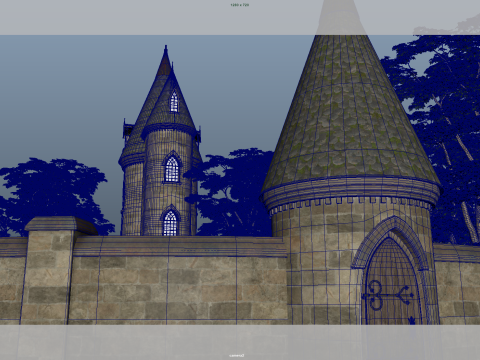Click the 1280 x 720 resolution label
This screenshot has height=360, width=480.
click(x=240, y=5)
